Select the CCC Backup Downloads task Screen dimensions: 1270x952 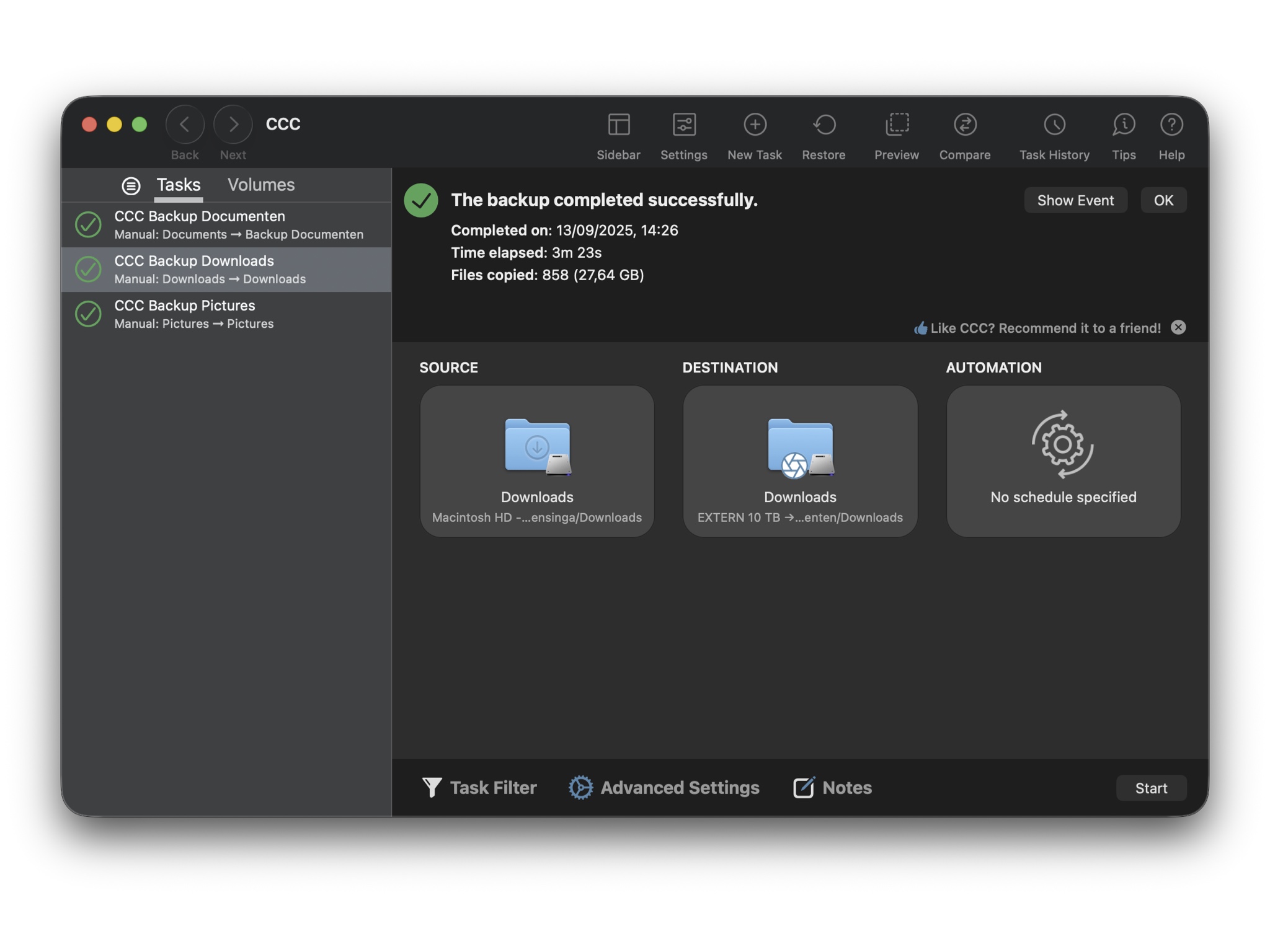click(226, 269)
